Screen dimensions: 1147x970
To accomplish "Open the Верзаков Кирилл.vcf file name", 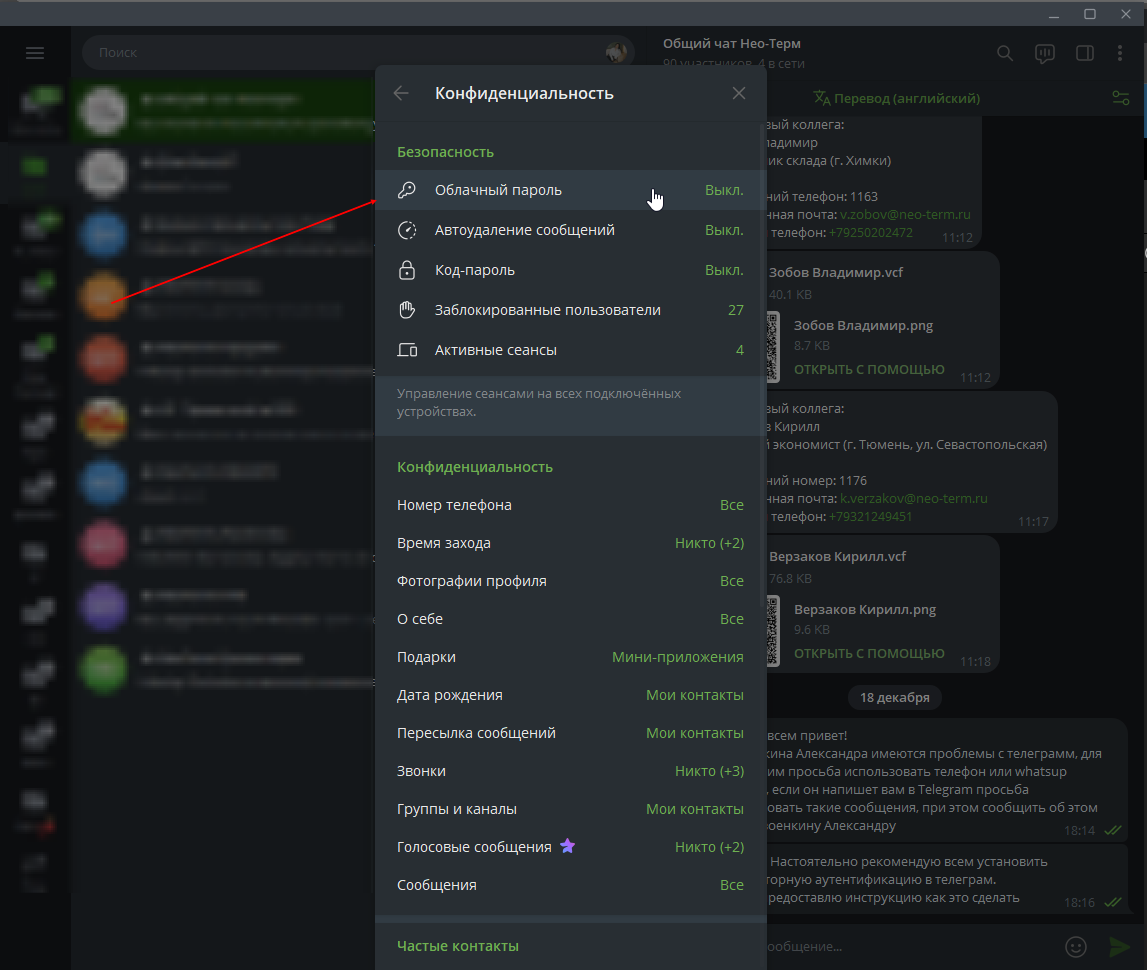I will pos(837,557).
